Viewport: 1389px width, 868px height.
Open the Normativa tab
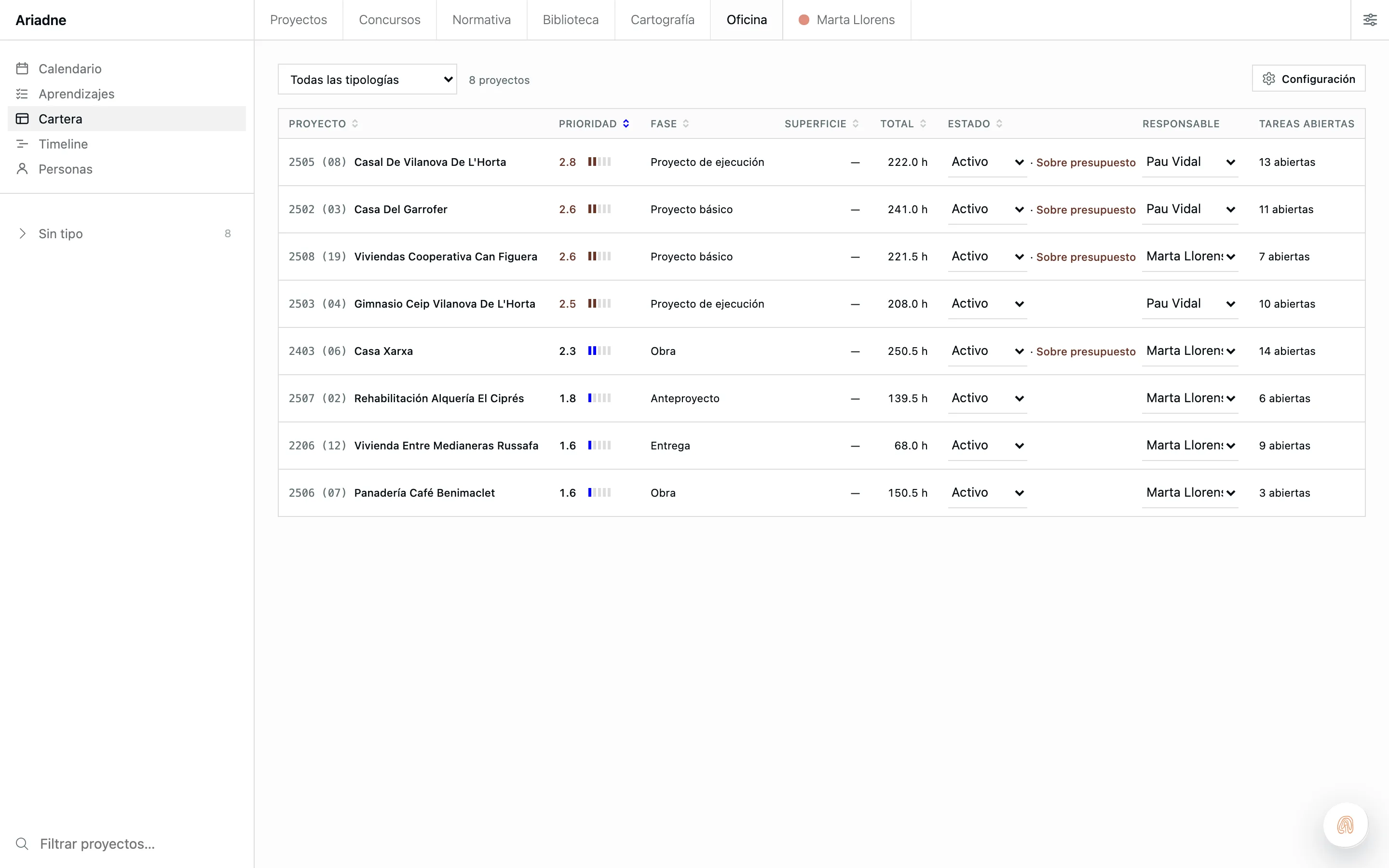[x=481, y=20]
